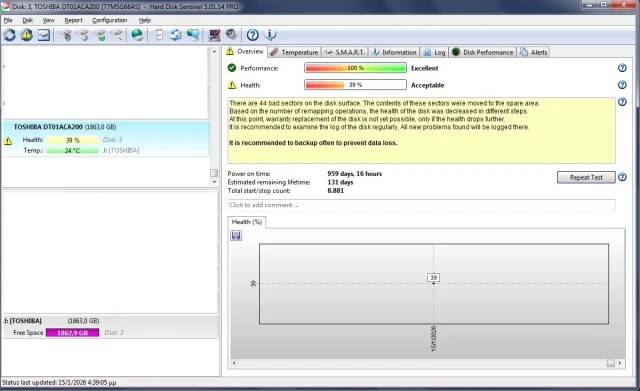Select the TOSHIBA DT01ACA200 disk entry

click(x=106, y=139)
